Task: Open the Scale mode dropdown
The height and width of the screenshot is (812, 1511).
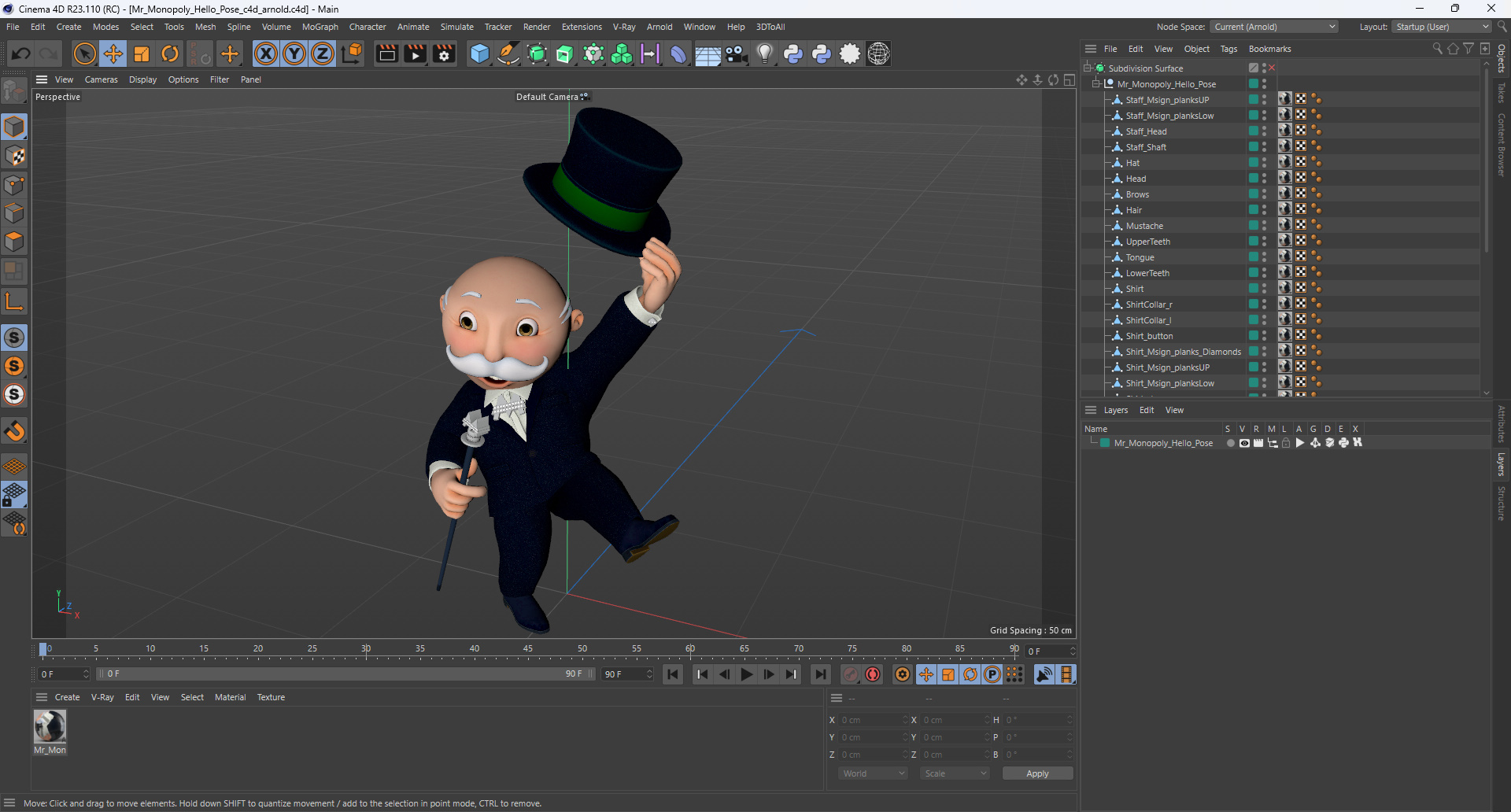Action: pos(955,773)
